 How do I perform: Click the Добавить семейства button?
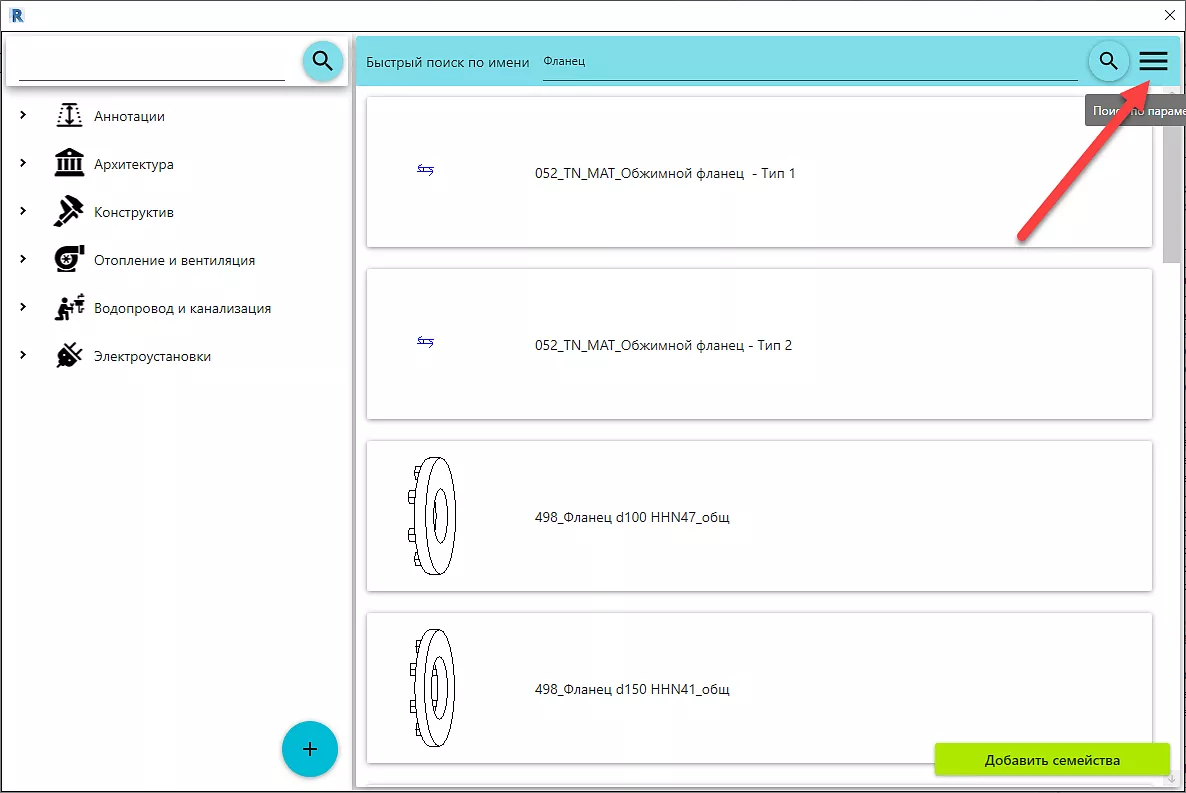[1051, 760]
